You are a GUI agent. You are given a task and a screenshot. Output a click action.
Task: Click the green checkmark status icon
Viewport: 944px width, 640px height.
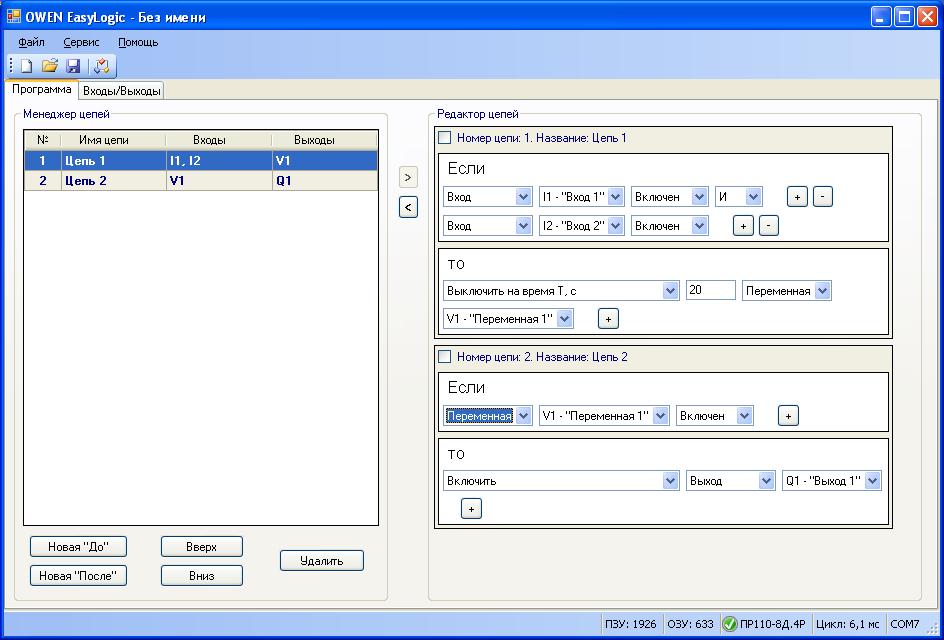tap(729, 624)
